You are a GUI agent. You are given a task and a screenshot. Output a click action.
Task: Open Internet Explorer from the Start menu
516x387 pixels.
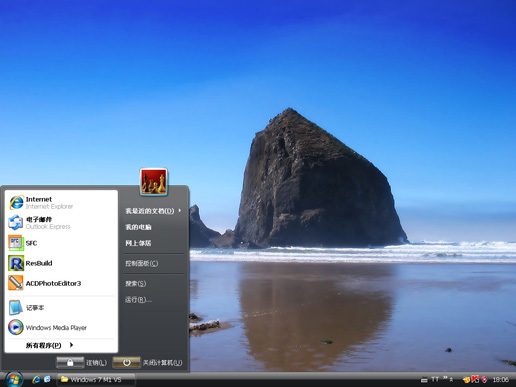point(61,202)
